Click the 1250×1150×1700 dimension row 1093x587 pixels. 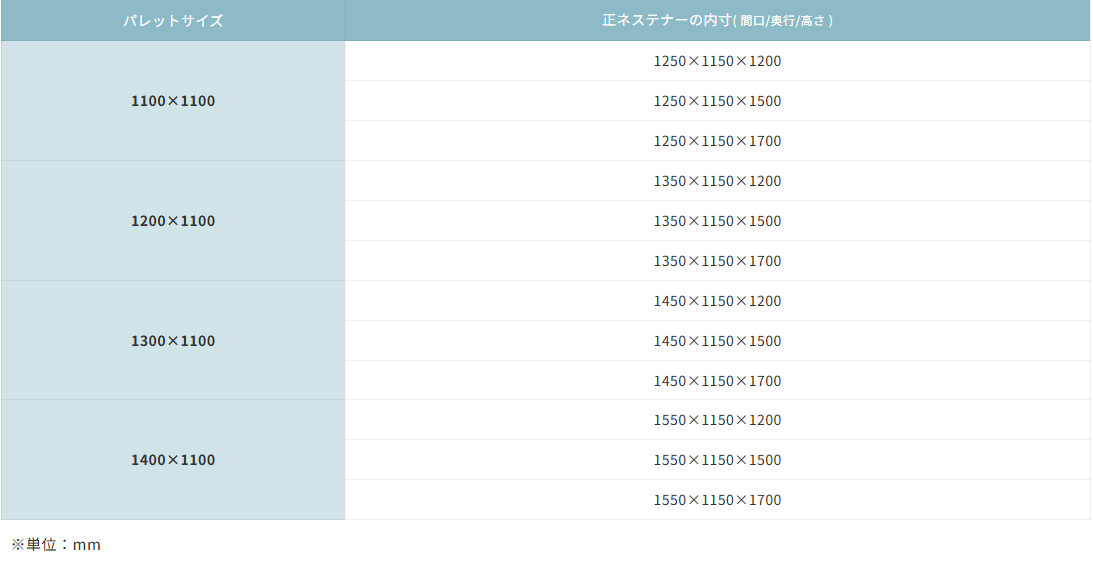point(717,141)
